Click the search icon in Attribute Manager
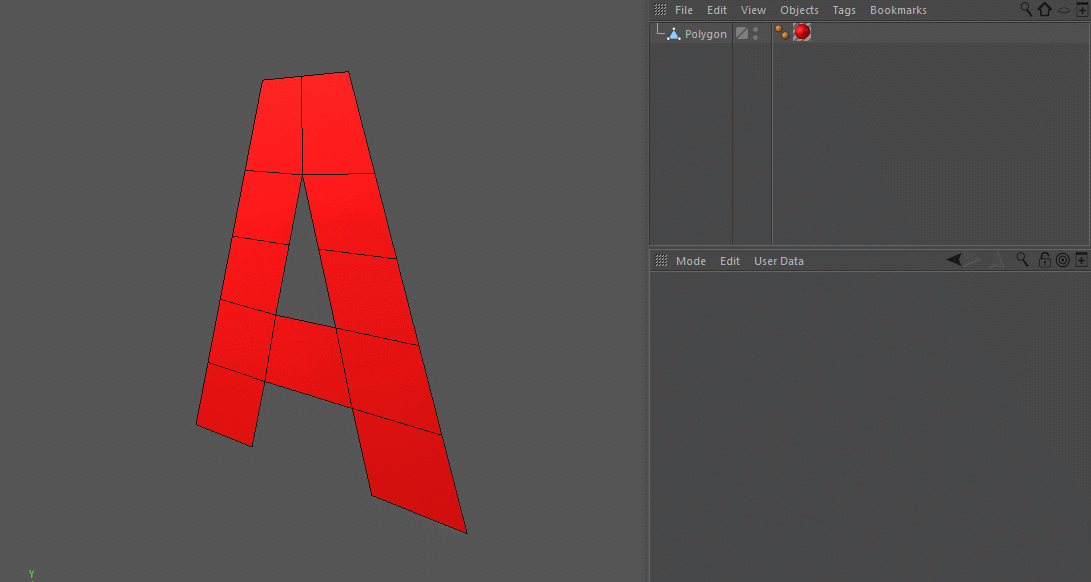Image resolution: width=1091 pixels, height=582 pixels. 1022,260
